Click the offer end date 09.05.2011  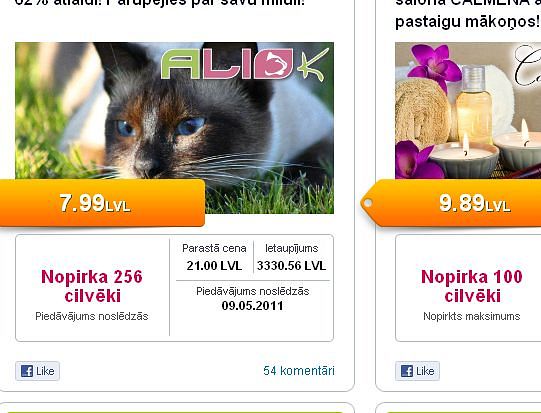point(253,306)
